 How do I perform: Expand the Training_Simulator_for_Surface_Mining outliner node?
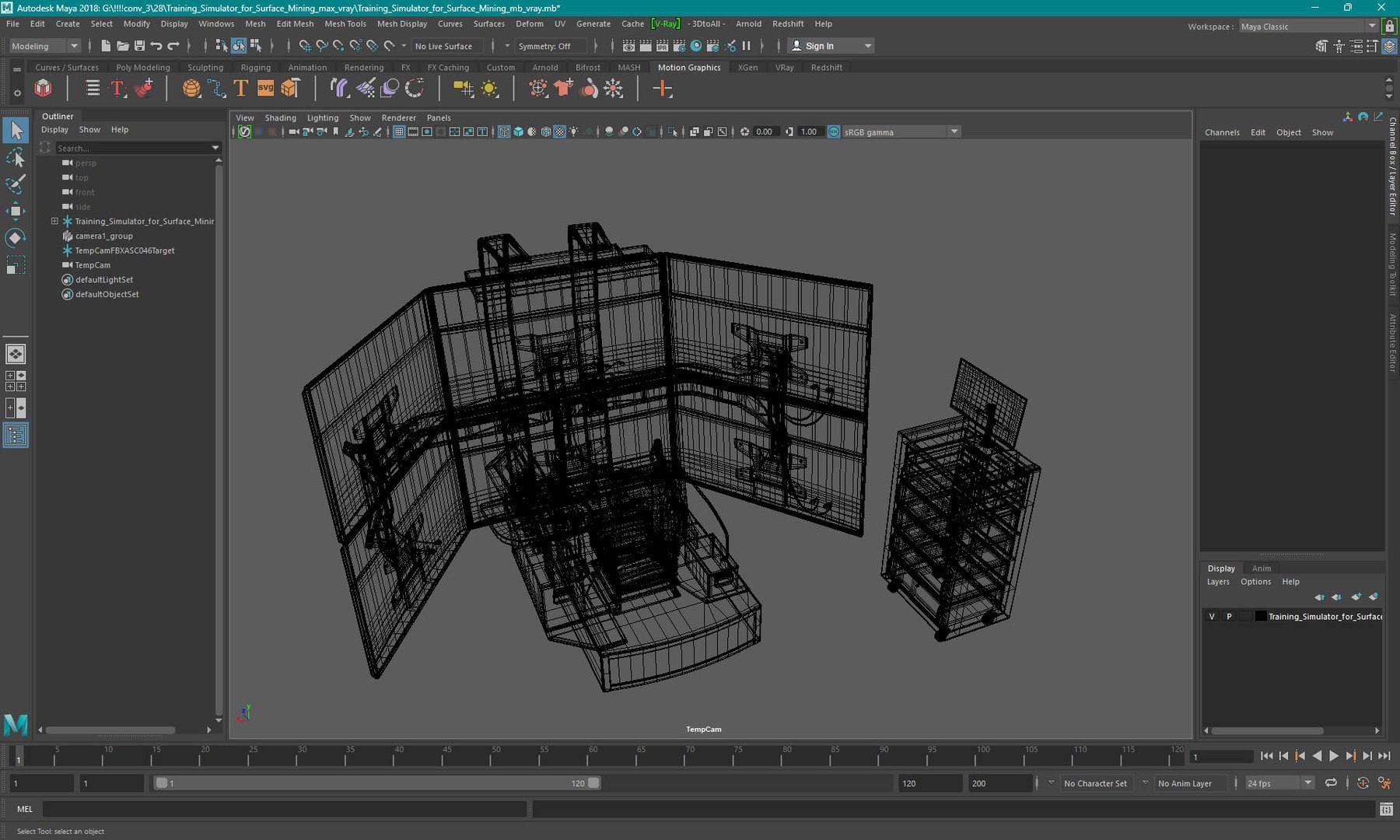point(54,221)
